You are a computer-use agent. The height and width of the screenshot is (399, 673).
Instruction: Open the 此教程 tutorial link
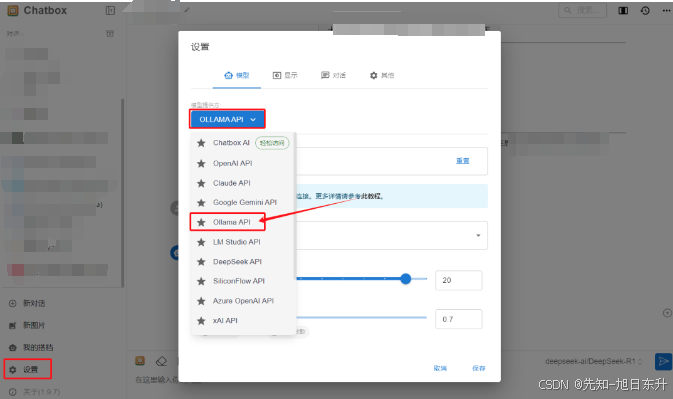click(372, 196)
